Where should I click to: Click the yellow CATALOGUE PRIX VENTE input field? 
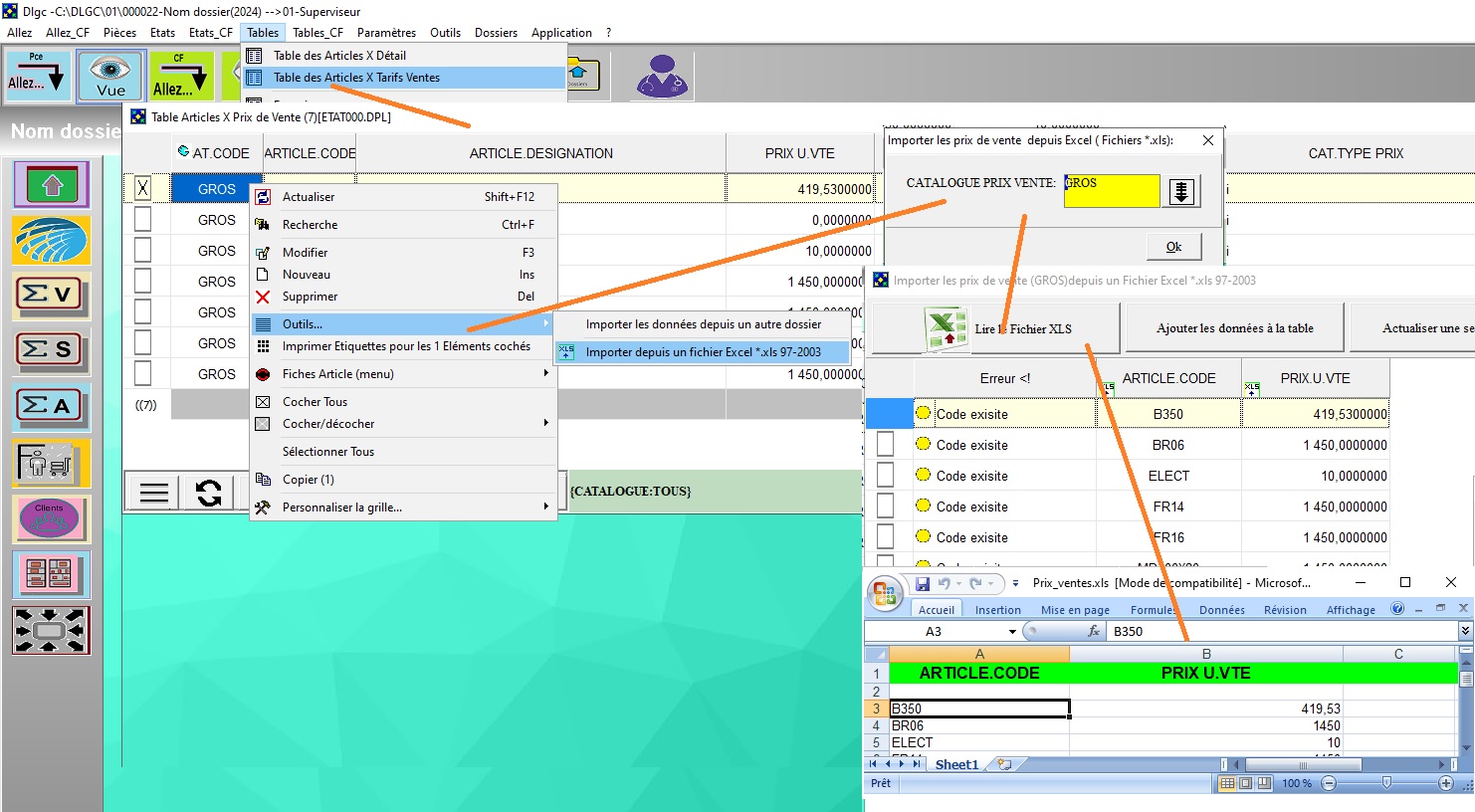click(1111, 190)
